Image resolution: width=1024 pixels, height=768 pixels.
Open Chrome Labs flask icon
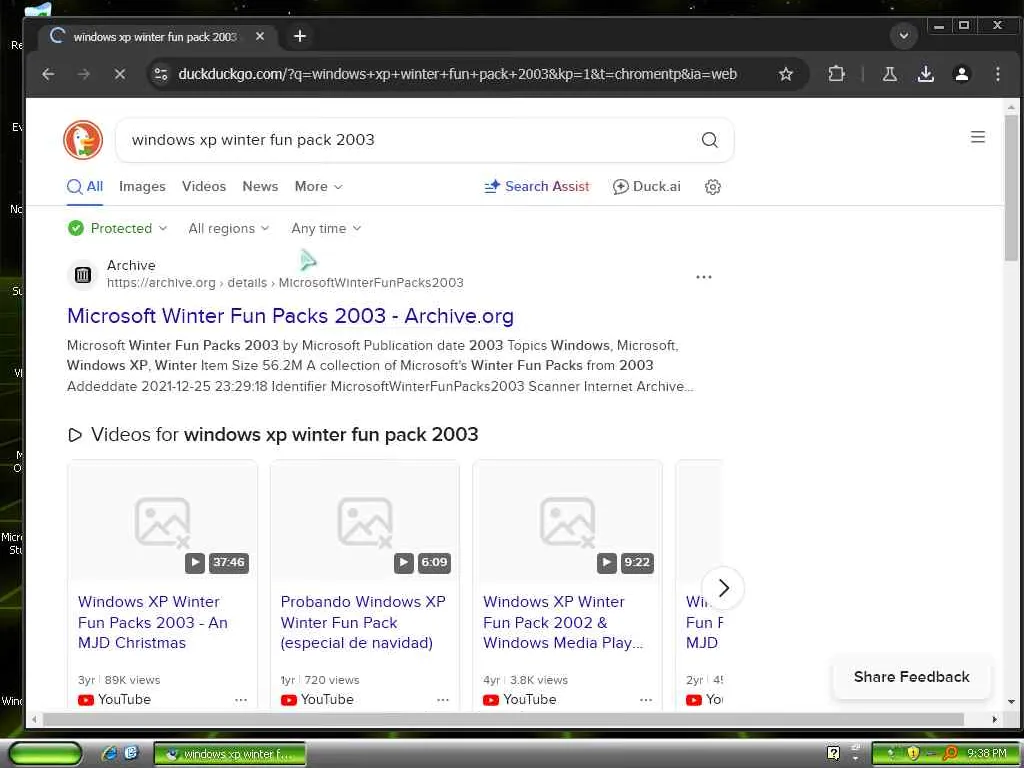point(889,74)
